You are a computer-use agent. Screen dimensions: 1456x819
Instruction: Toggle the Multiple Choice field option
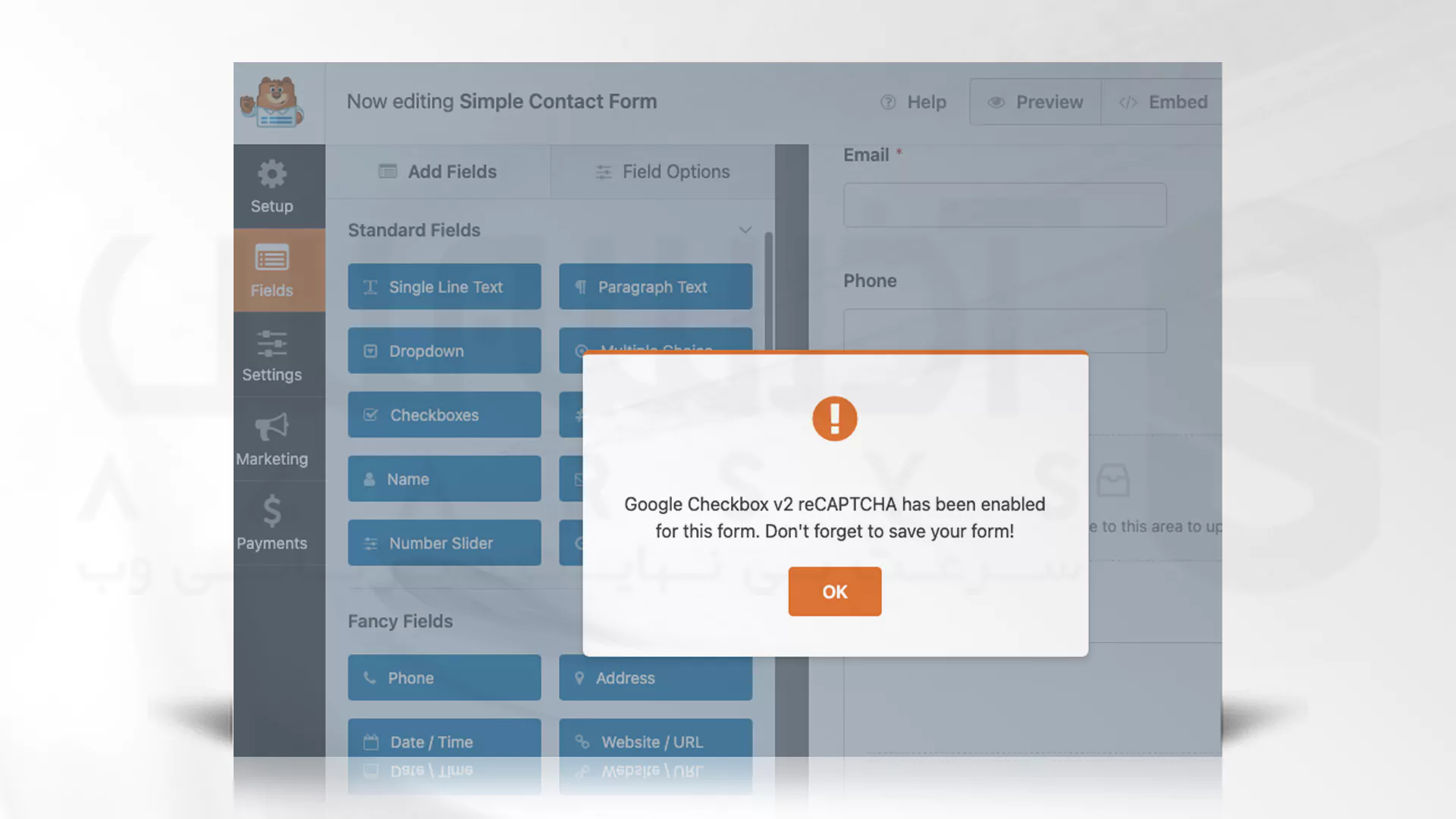[x=654, y=350]
